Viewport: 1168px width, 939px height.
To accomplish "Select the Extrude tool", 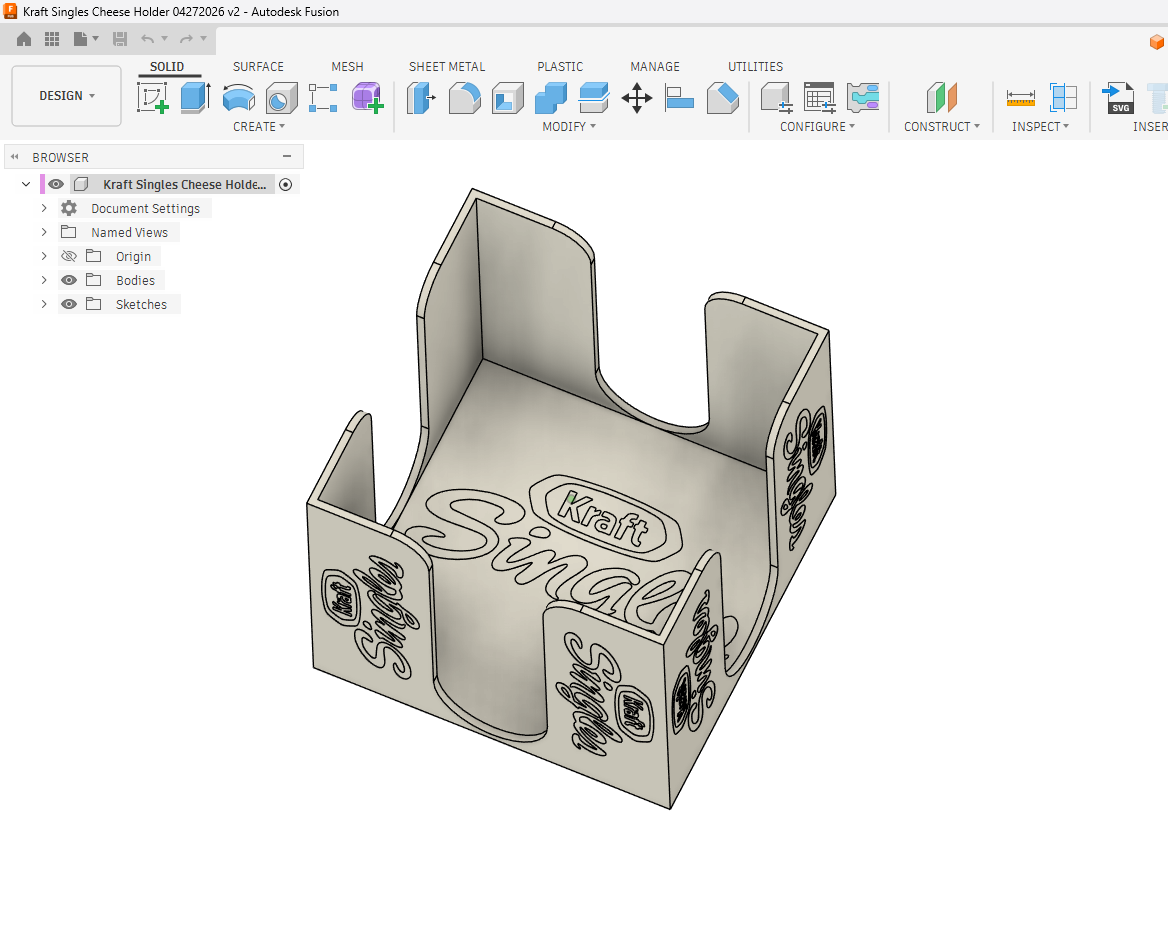I will (195, 98).
